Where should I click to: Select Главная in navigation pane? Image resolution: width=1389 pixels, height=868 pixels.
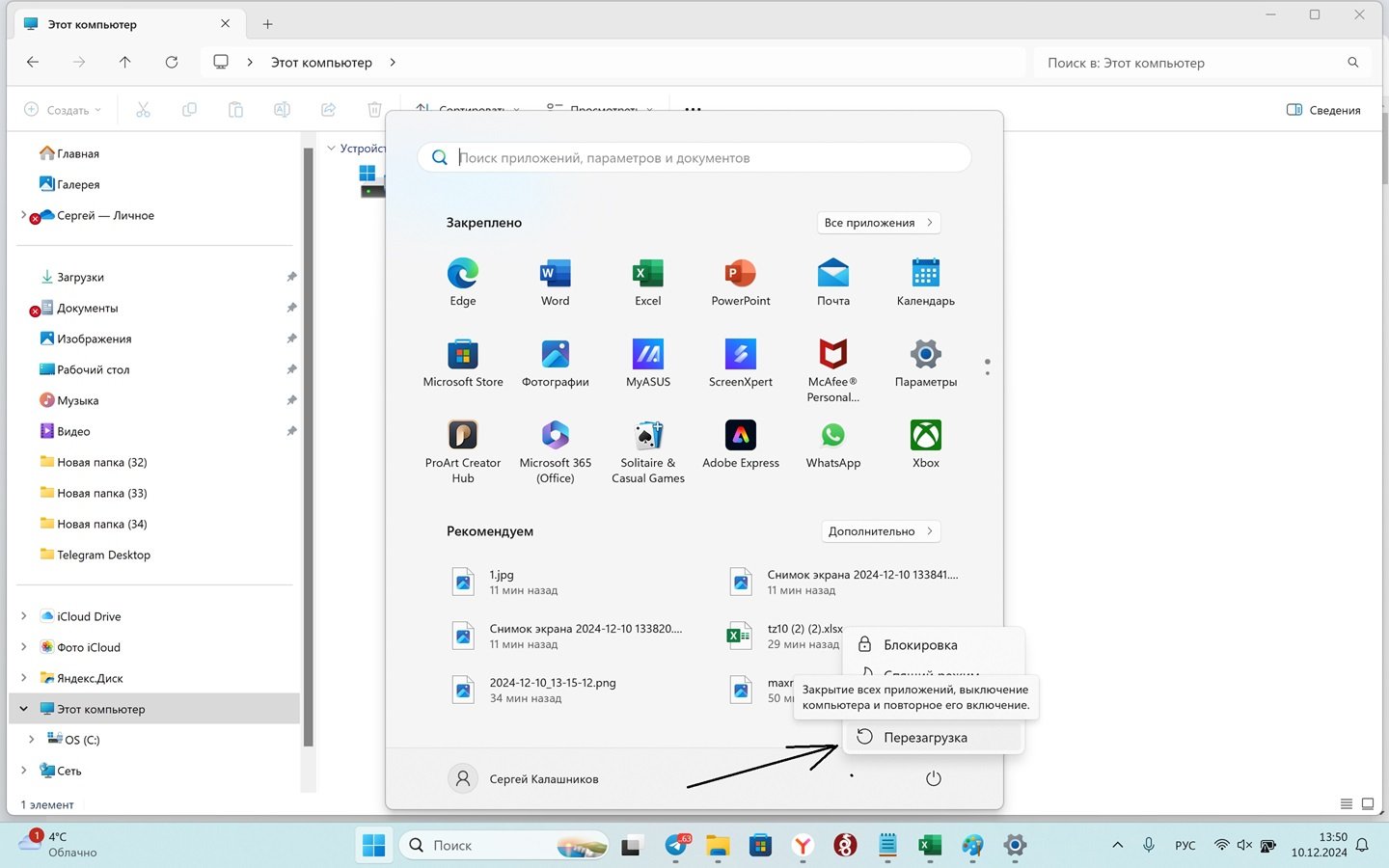pos(68,153)
